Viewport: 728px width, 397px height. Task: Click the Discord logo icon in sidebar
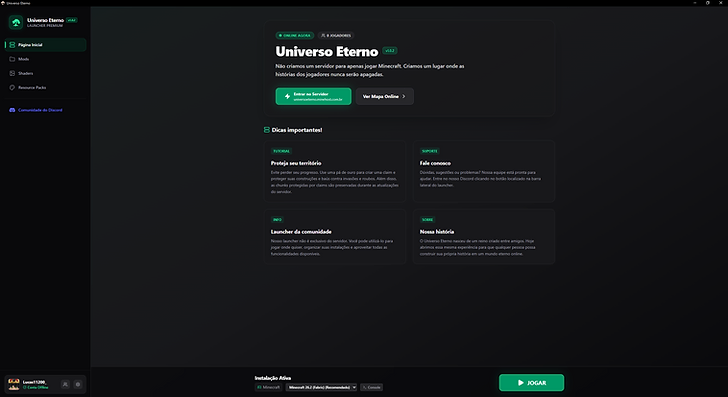12,110
